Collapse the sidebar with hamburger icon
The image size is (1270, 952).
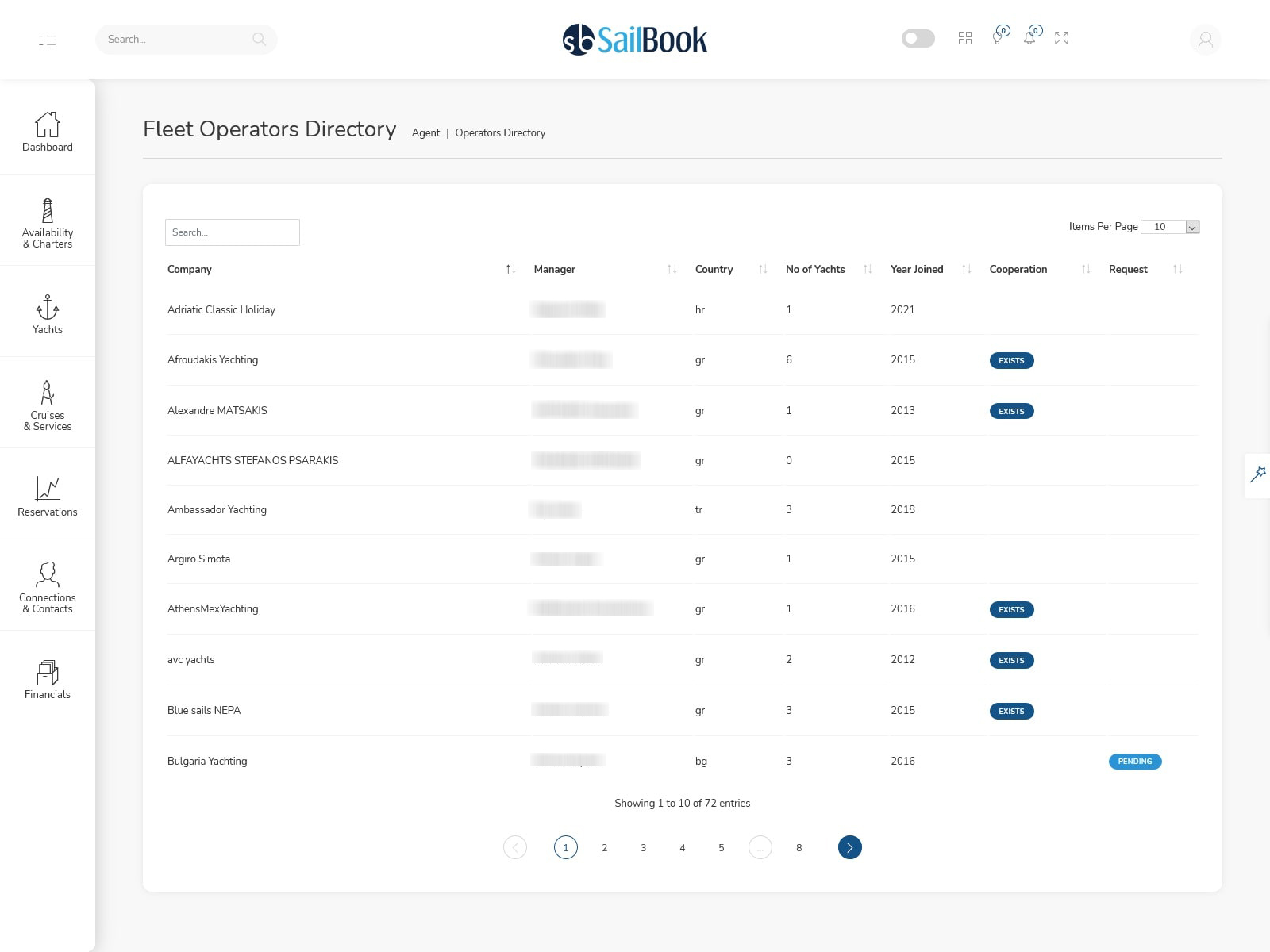coord(47,40)
